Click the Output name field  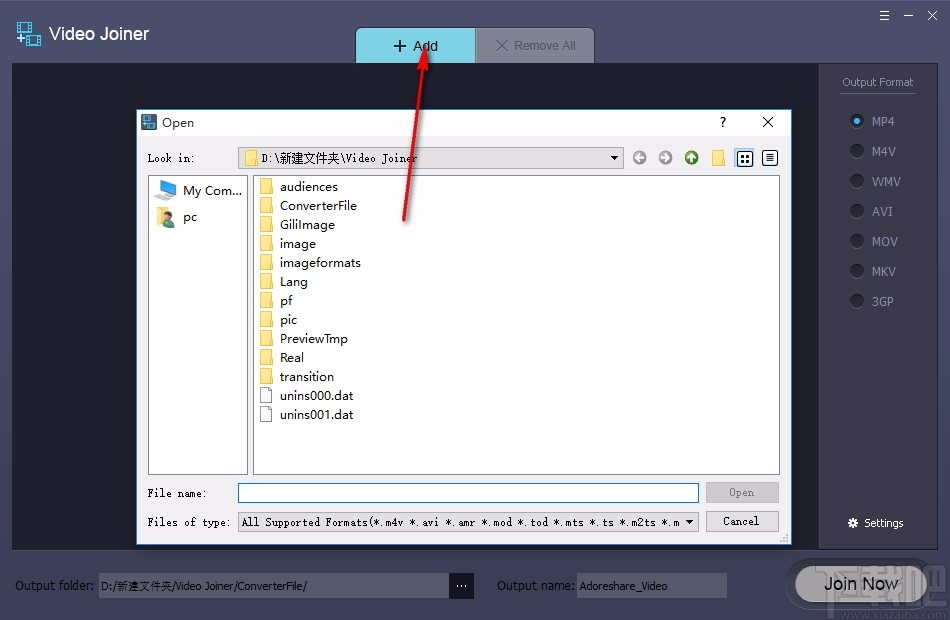[651, 586]
